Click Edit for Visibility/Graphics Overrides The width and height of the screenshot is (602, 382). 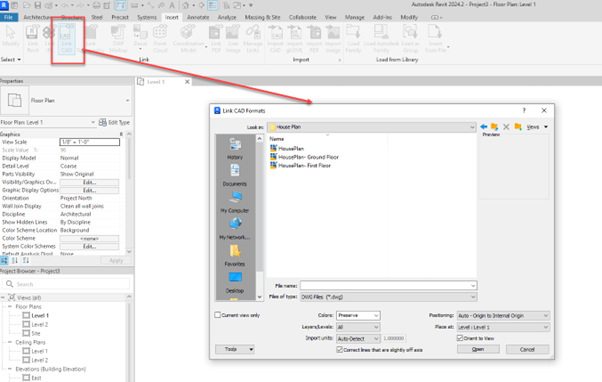point(89,182)
